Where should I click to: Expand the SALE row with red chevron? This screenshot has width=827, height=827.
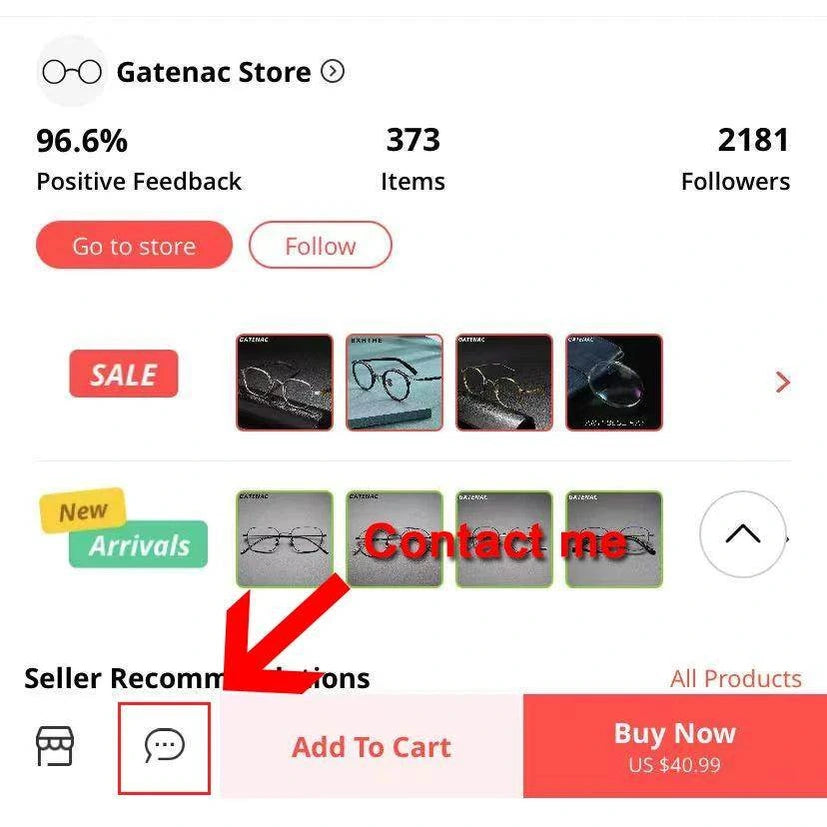[783, 382]
